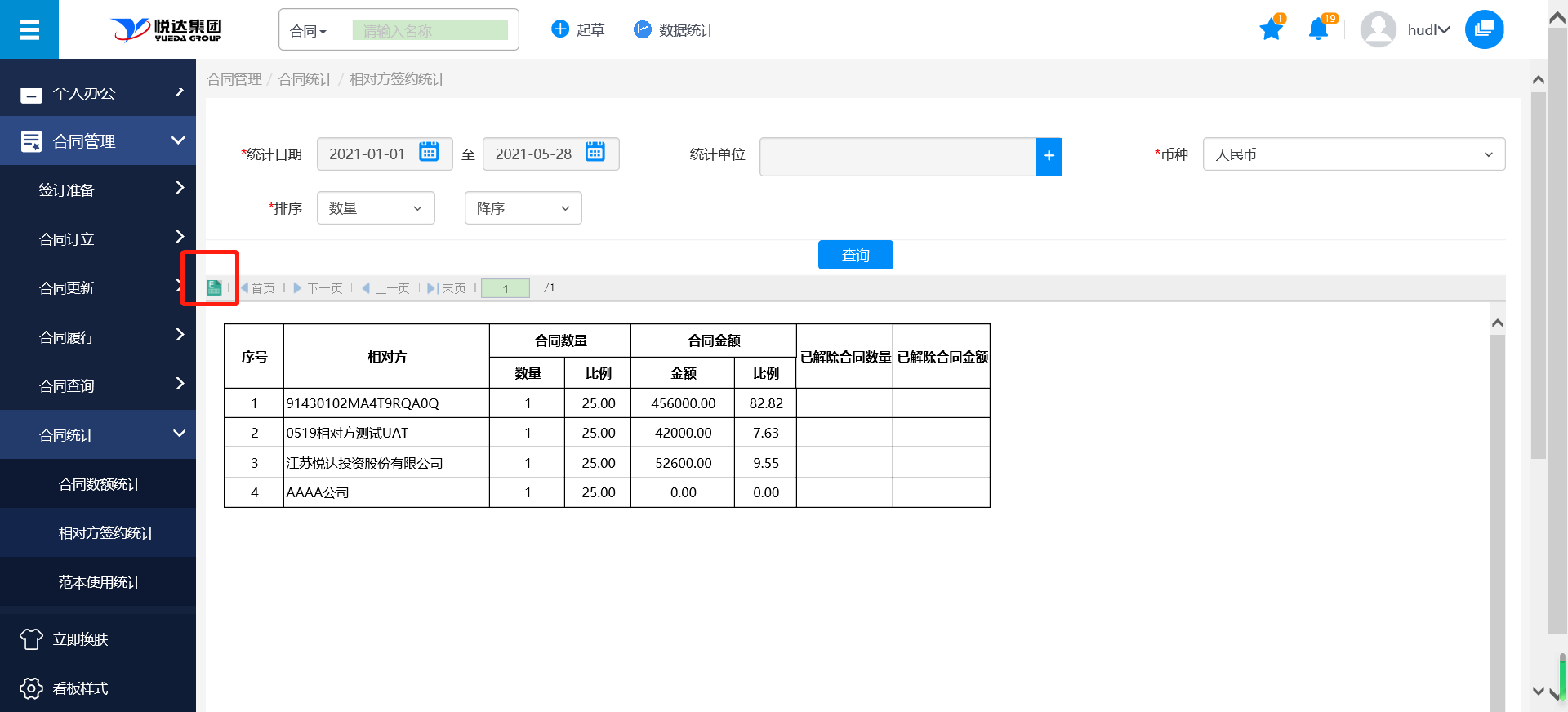Select 范本使用统计 in the sidebar
This screenshot has width=1568, height=712.
pyautogui.click(x=100, y=582)
